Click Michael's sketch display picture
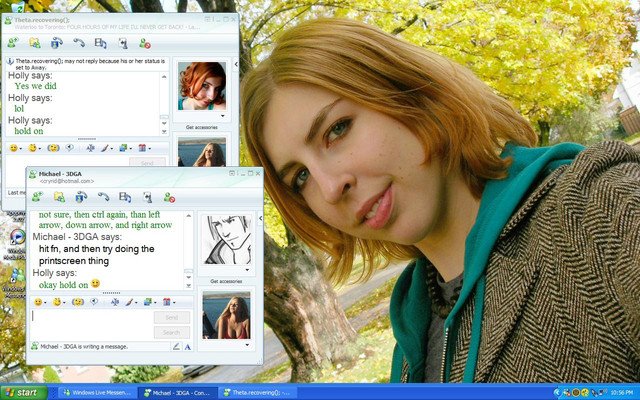The image size is (640, 400). 227,240
